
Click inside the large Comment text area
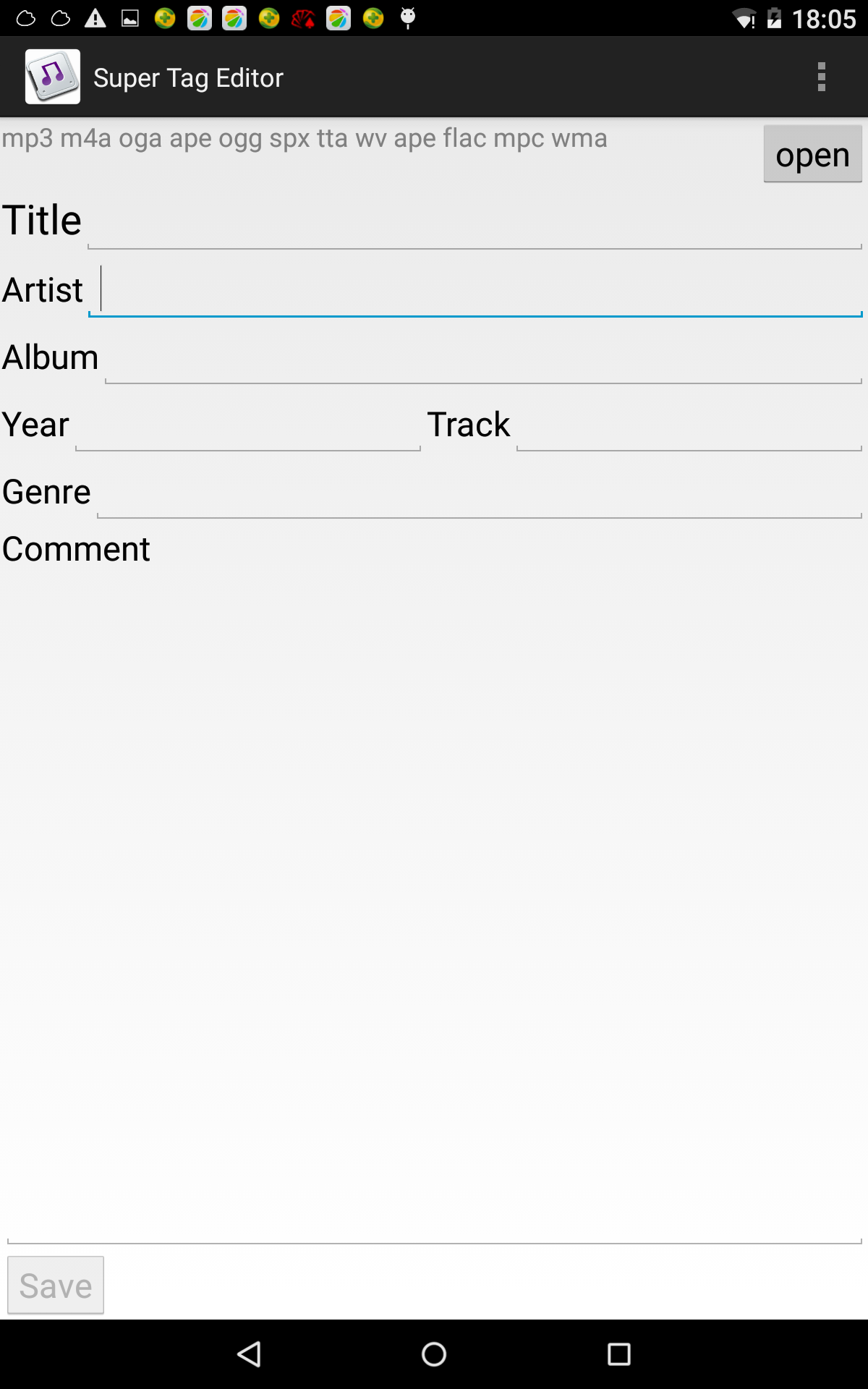(434, 904)
